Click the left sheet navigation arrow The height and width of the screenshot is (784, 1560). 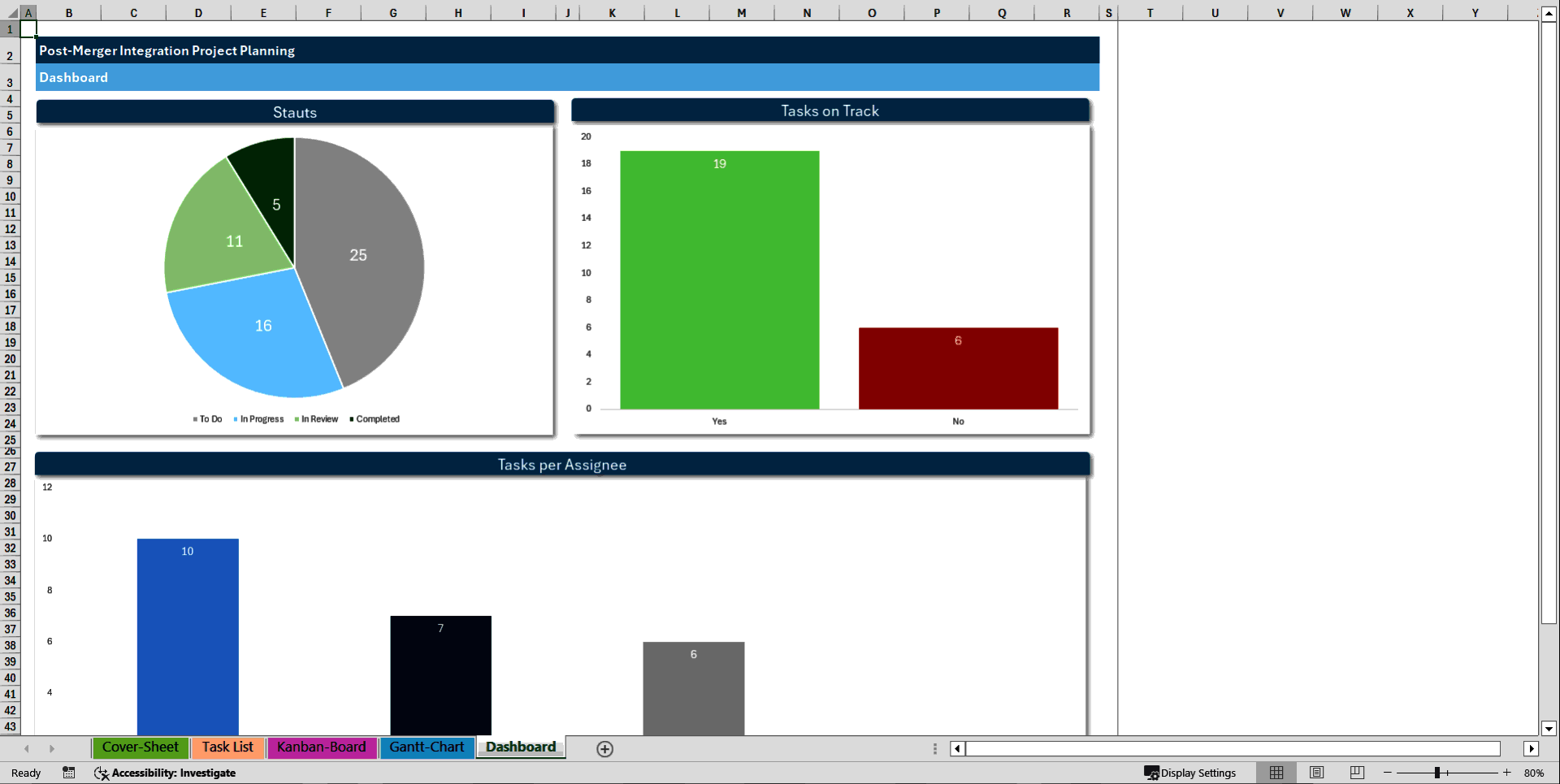click(27, 748)
